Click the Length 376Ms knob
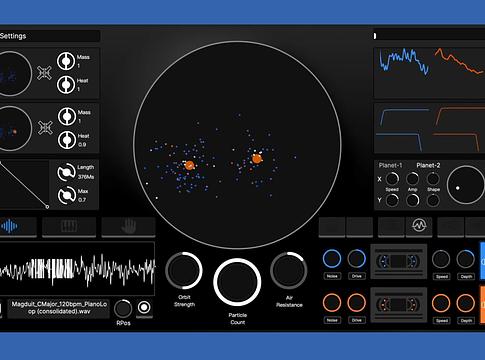The image size is (485, 360). (x=66, y=172)
